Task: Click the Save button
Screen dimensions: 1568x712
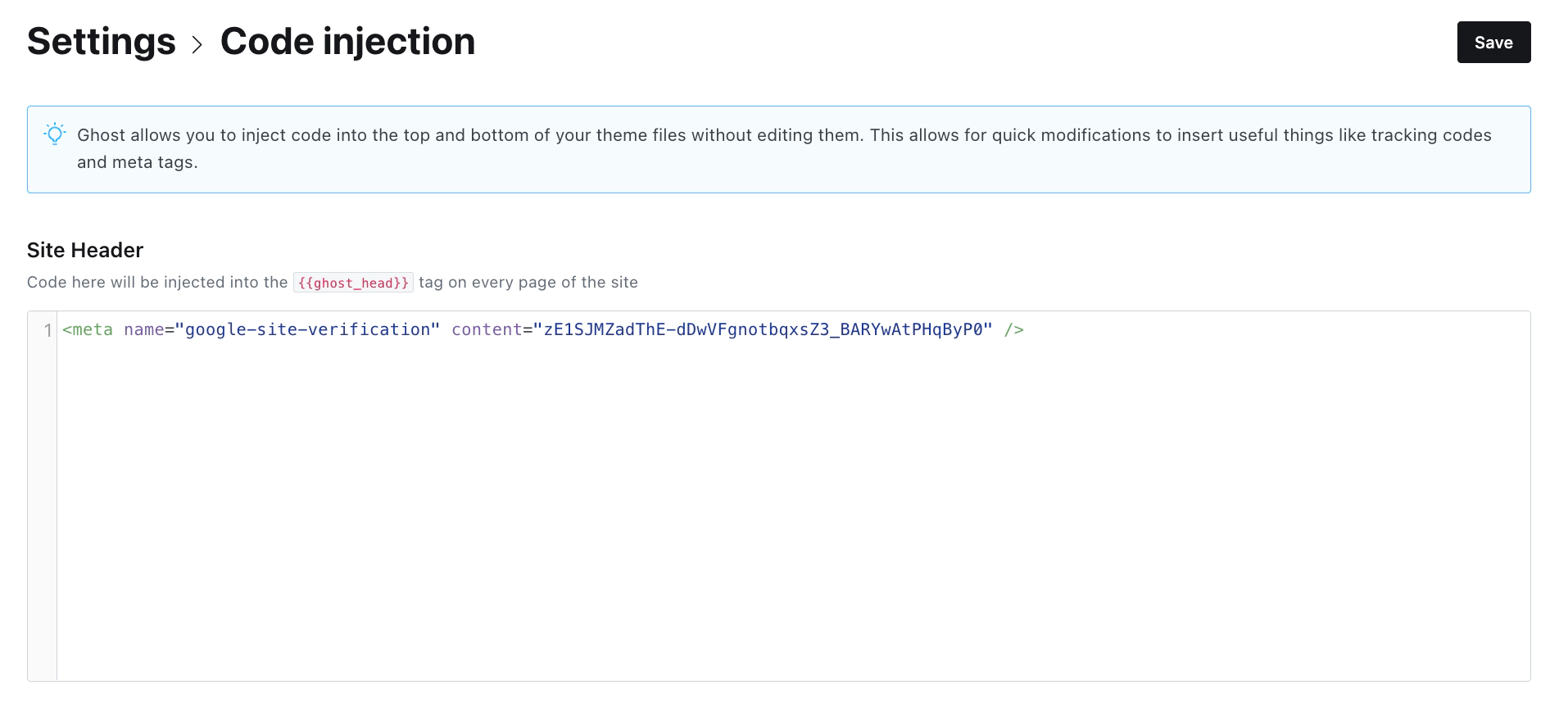Action: tap(1493, 43)
